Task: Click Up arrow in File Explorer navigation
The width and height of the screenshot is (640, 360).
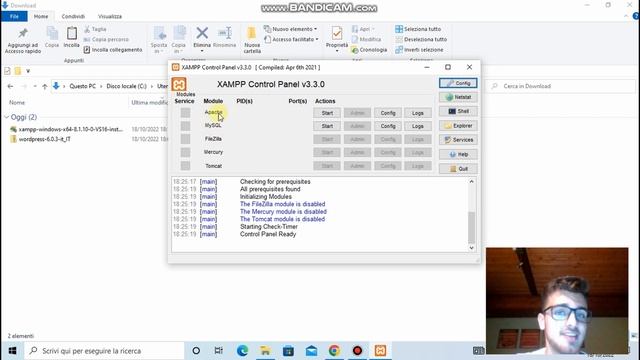Action: click(x=44, y=86)
